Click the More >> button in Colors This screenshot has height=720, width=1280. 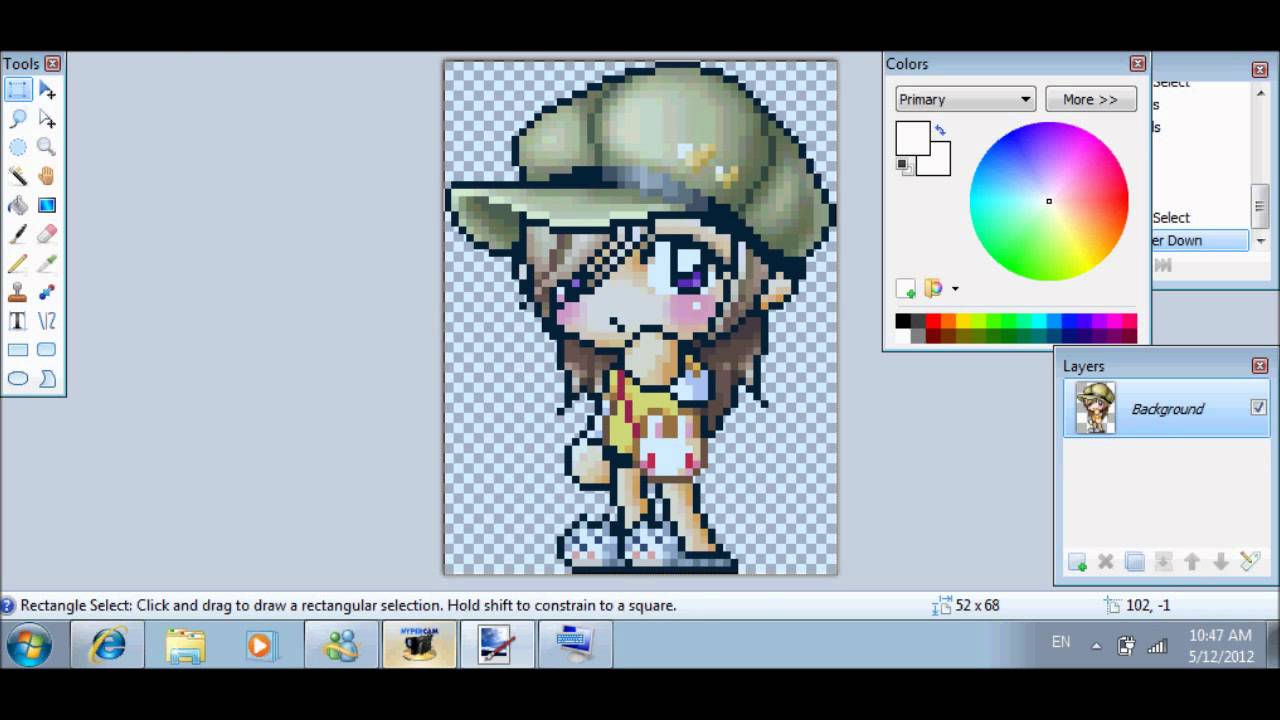click(1090, 99)
